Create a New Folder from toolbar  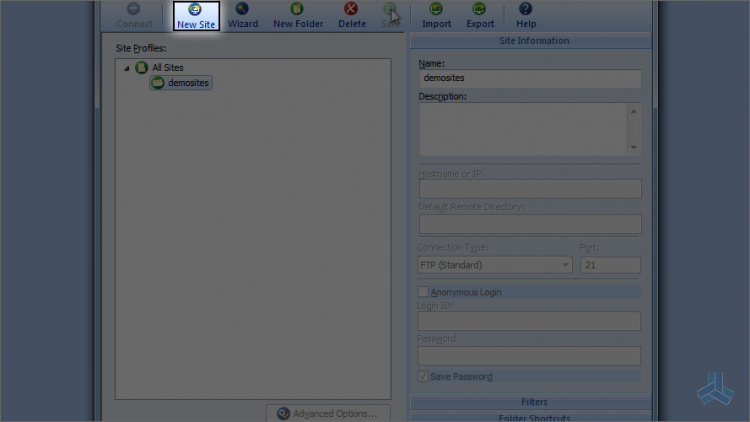pos(298,16)
